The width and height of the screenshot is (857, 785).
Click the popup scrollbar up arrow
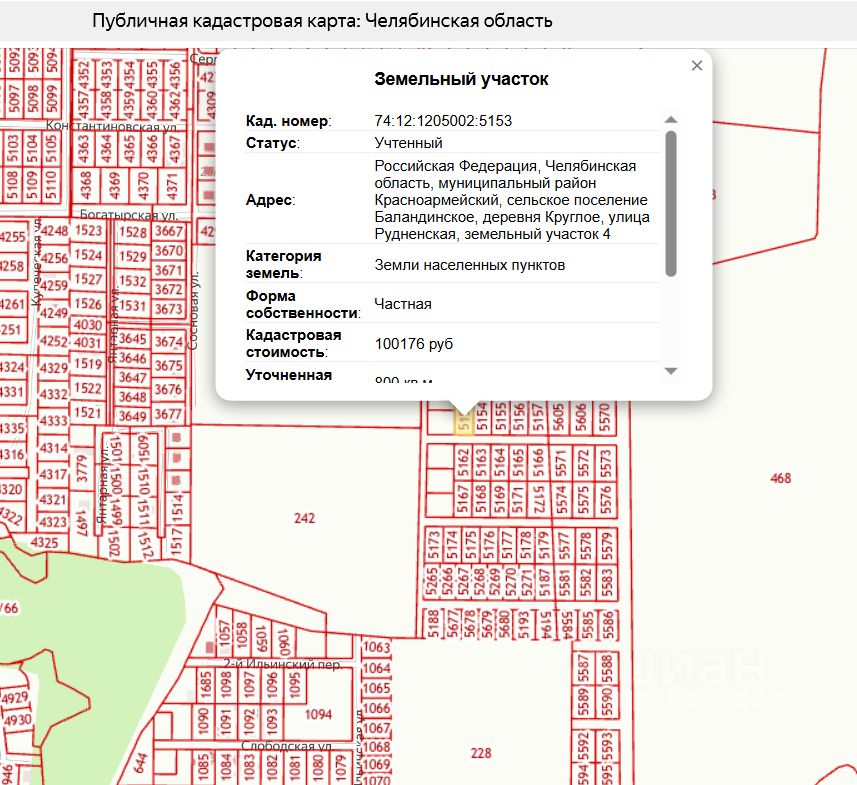tap(671, 120)
